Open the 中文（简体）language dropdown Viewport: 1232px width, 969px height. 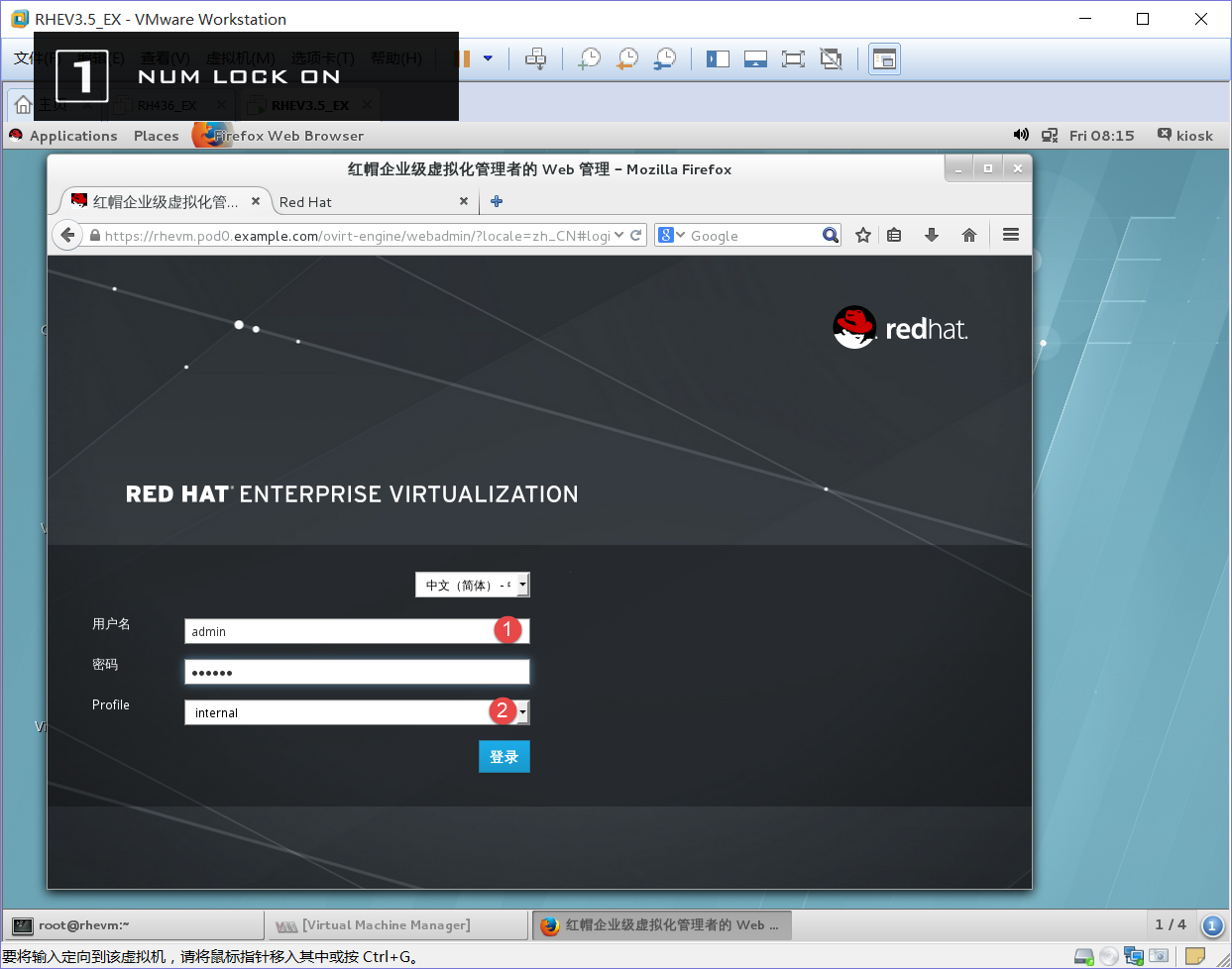tap(473, 586)
